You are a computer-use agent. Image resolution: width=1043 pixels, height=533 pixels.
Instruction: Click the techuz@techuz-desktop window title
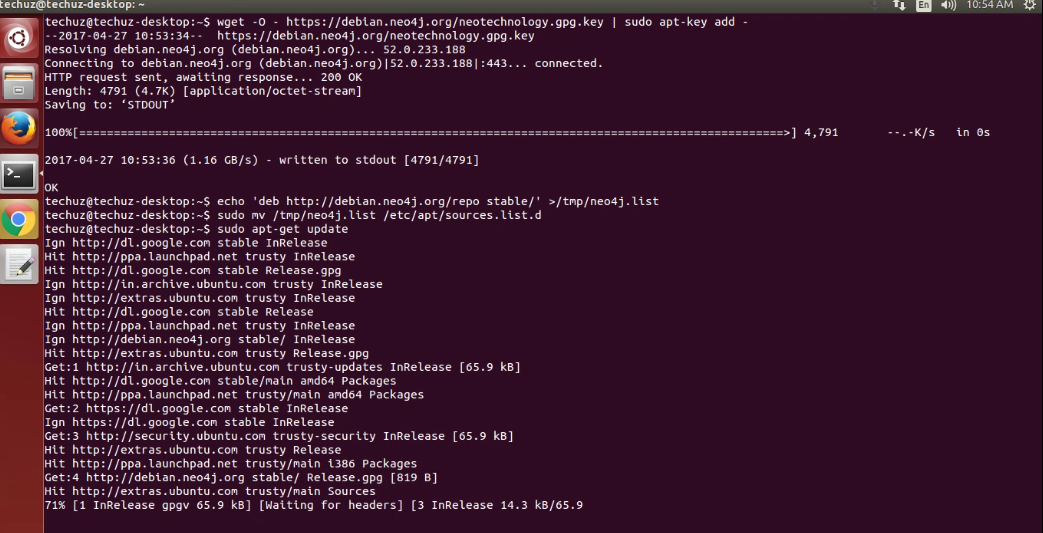click(x=73, y=5)
